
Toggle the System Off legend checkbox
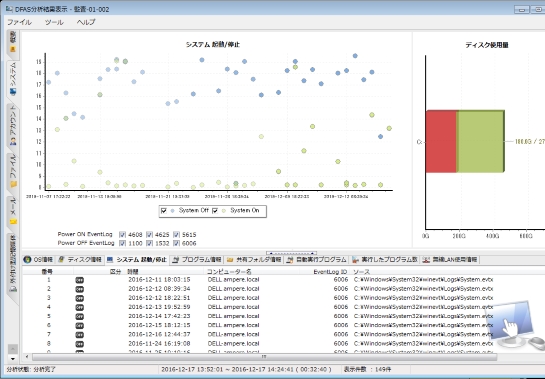click(163, 211)
